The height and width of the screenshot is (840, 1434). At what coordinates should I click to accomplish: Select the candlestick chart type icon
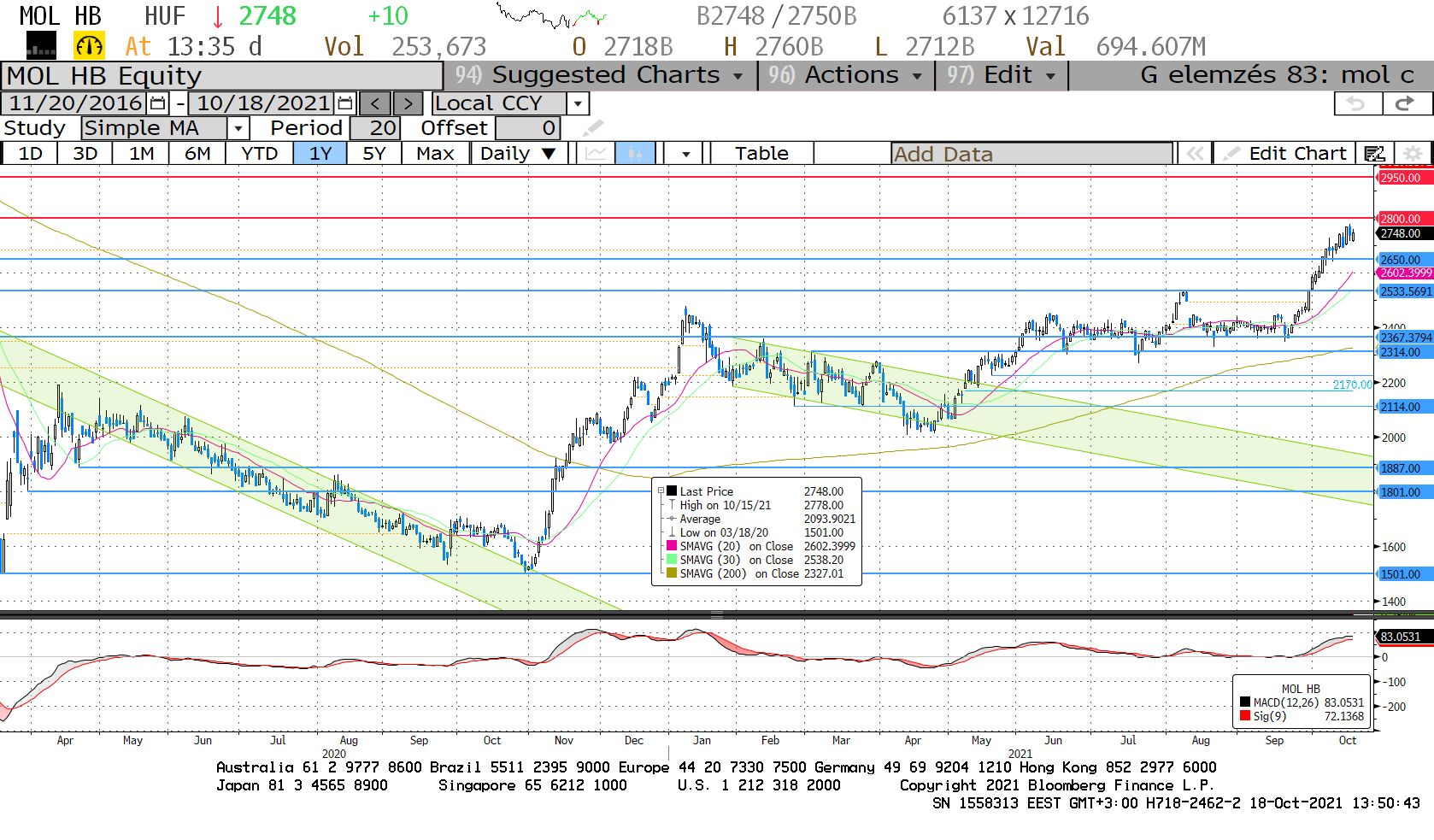click(x=635, y=154)
